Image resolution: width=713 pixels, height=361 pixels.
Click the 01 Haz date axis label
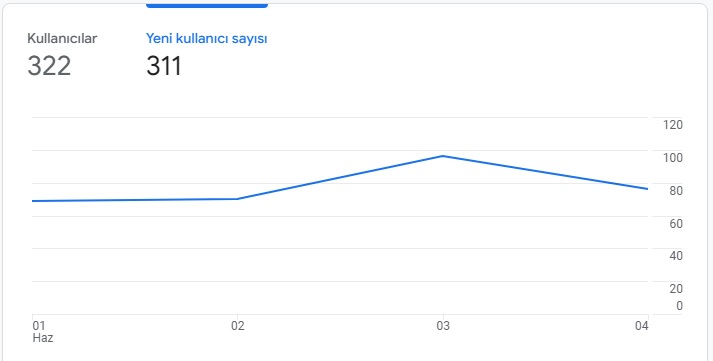tap(42, 332)
